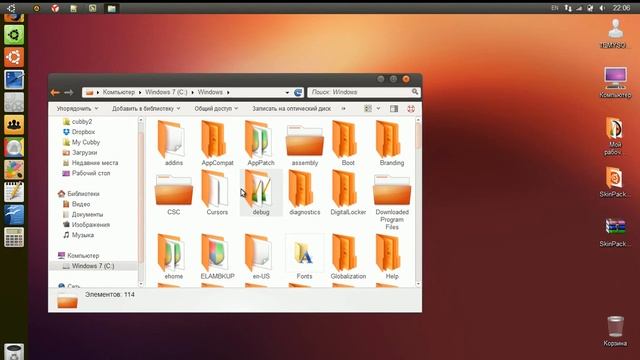Open Добавить в библиотеку dropdown

click(x=146, y=109)
